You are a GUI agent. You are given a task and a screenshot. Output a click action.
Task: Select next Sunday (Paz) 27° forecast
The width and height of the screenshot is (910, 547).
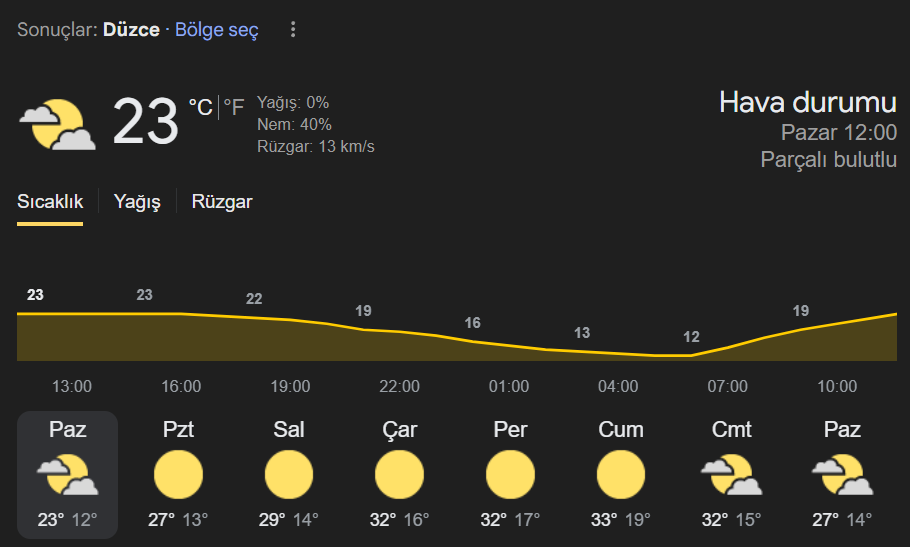pos(842,474)
